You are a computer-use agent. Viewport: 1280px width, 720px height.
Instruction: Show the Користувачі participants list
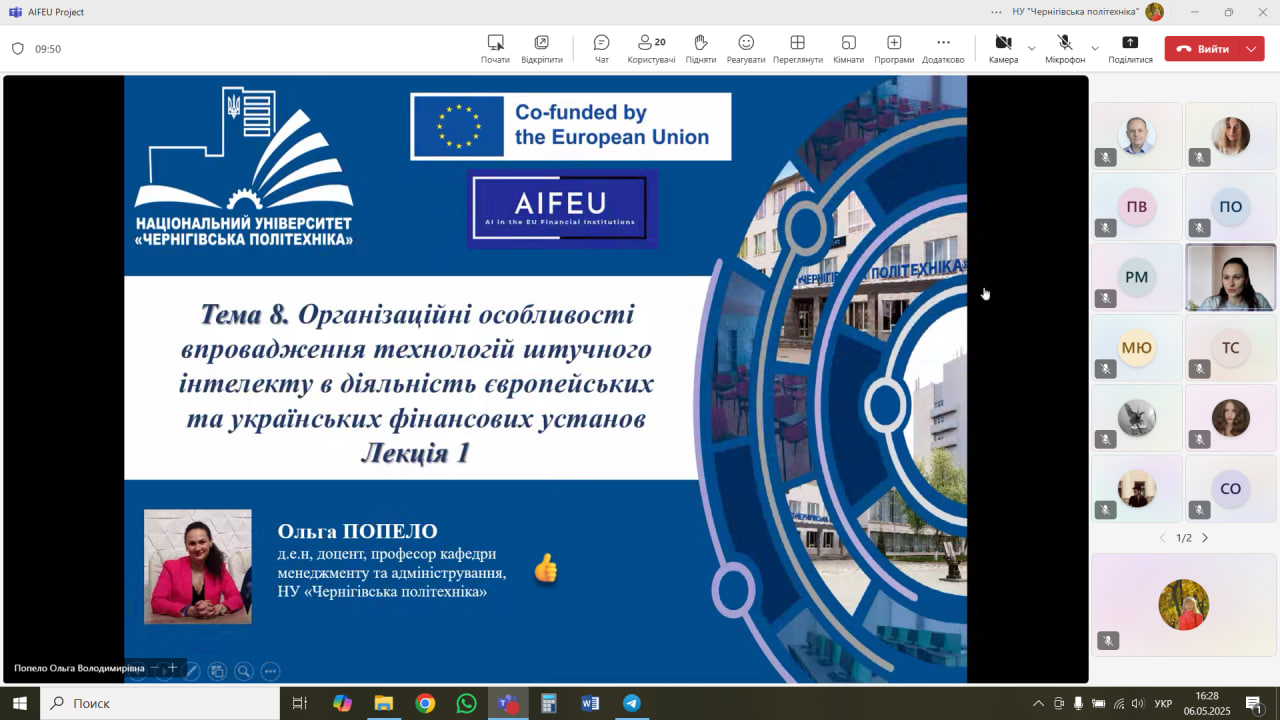click(x=651, y=48)
